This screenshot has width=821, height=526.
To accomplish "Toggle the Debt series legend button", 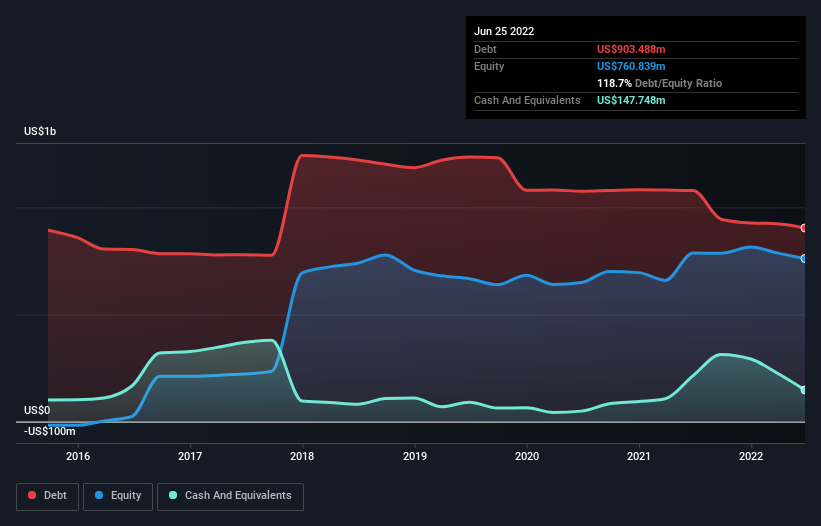I will click(47, 496).
